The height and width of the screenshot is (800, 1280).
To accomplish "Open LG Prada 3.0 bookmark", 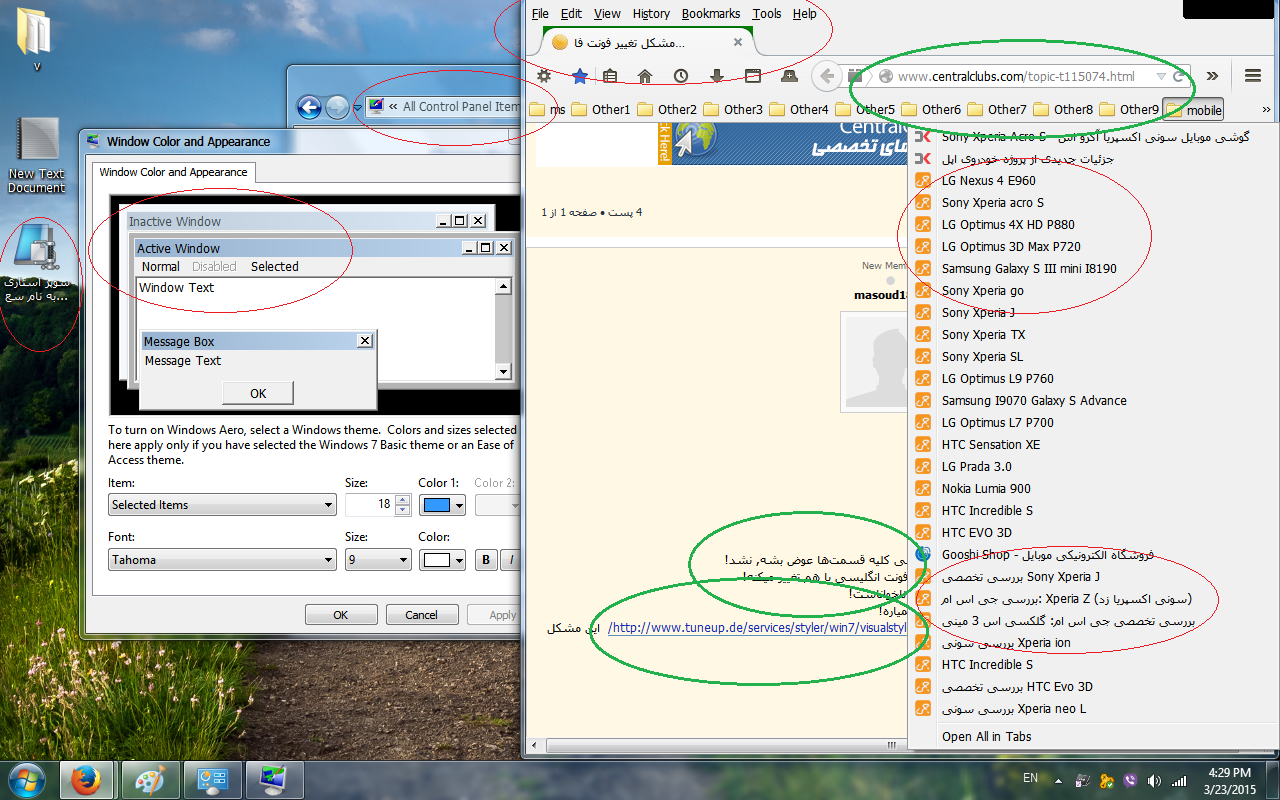I will (1093, 467).
